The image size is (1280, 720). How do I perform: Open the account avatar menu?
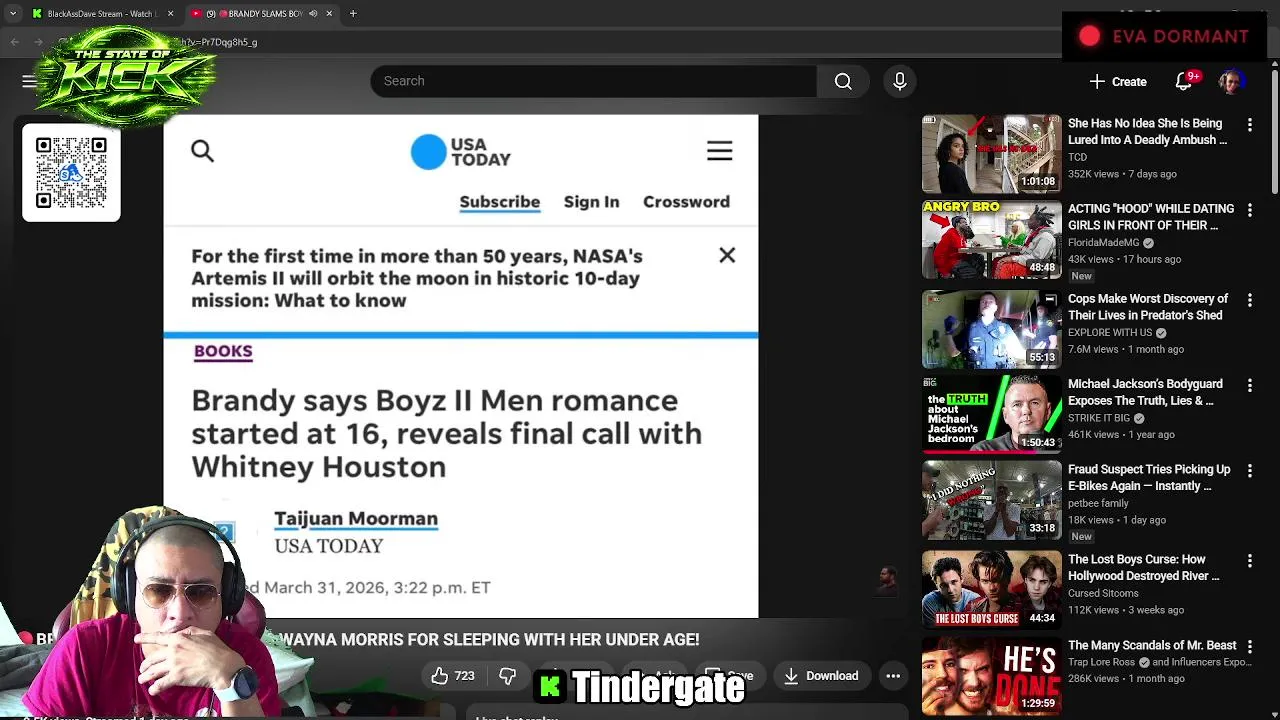tap(1231, 82)
